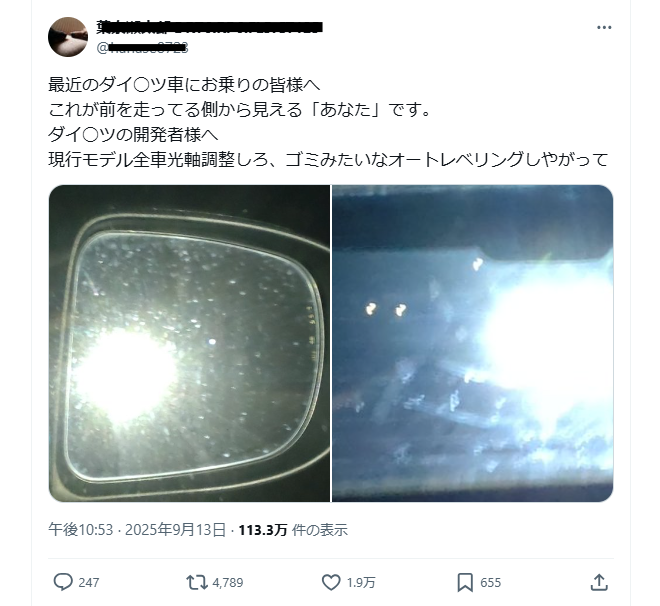Bookmark the post with the bookmark icon

click(x=465, y=583)
